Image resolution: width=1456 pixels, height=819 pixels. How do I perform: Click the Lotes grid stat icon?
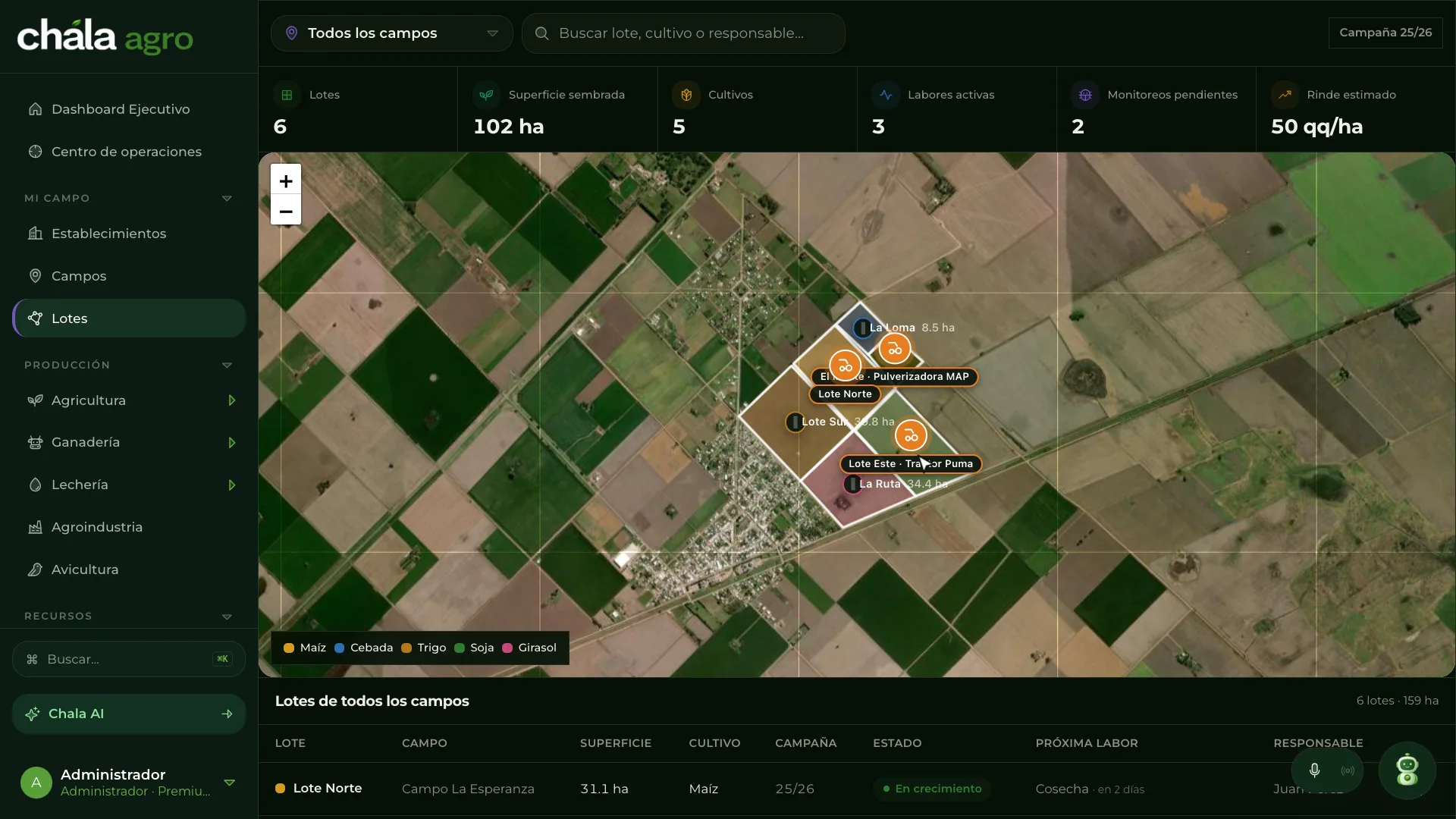[x=287, y=95]
